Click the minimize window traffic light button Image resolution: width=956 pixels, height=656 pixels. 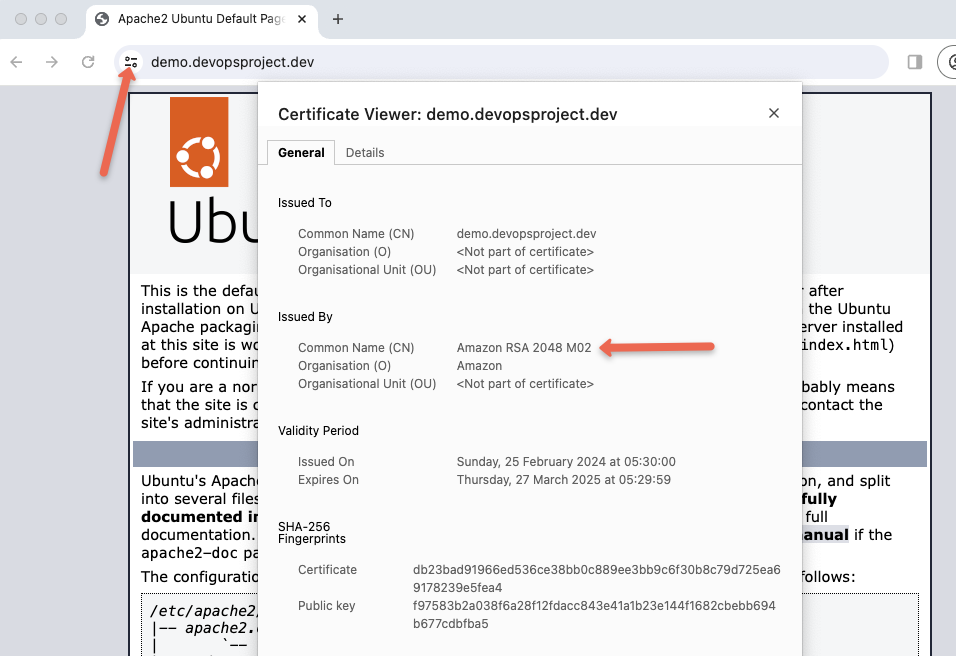(x=41, y=19)
